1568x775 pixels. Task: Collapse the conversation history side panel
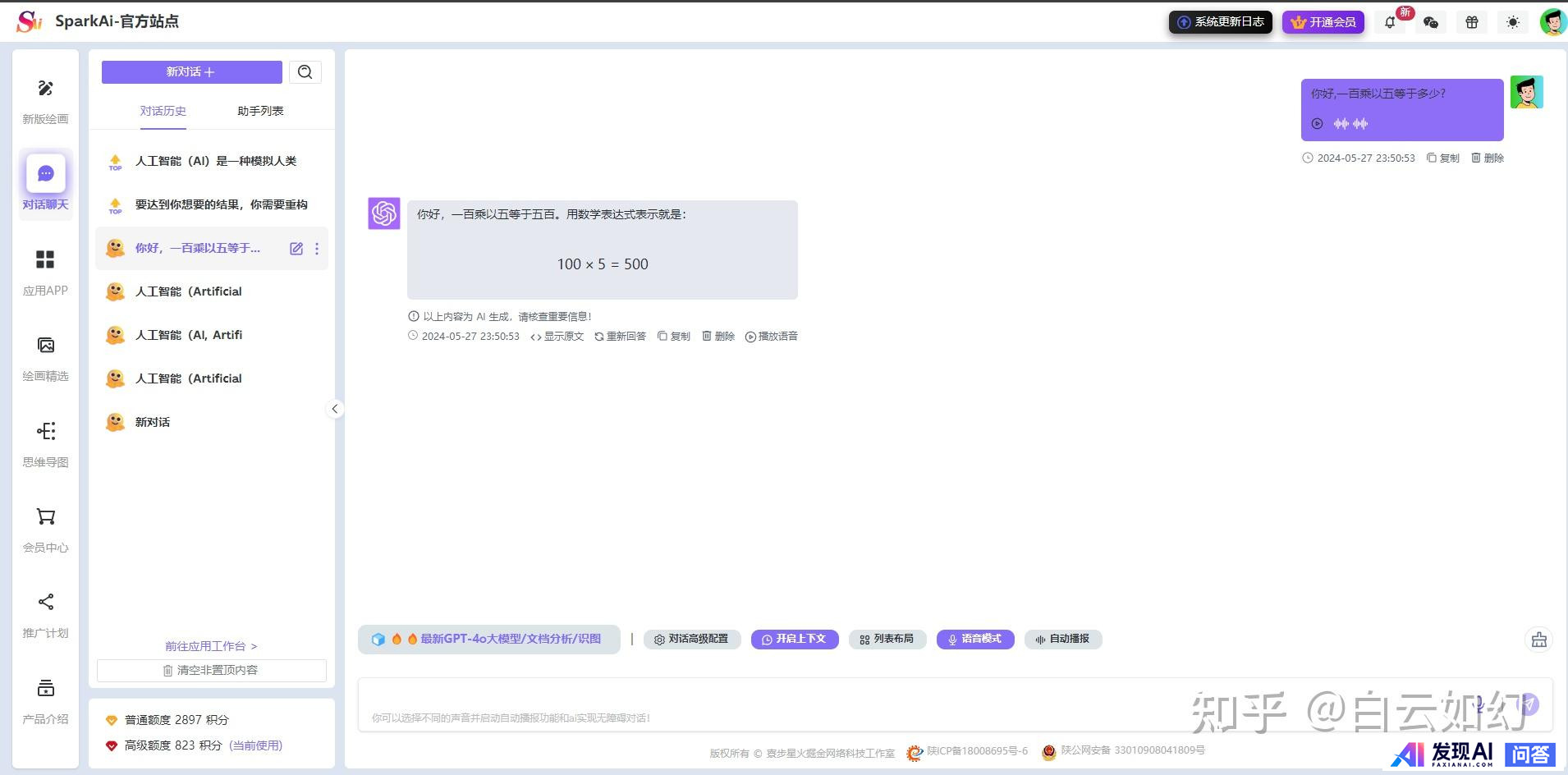click(x=335, y=409)
